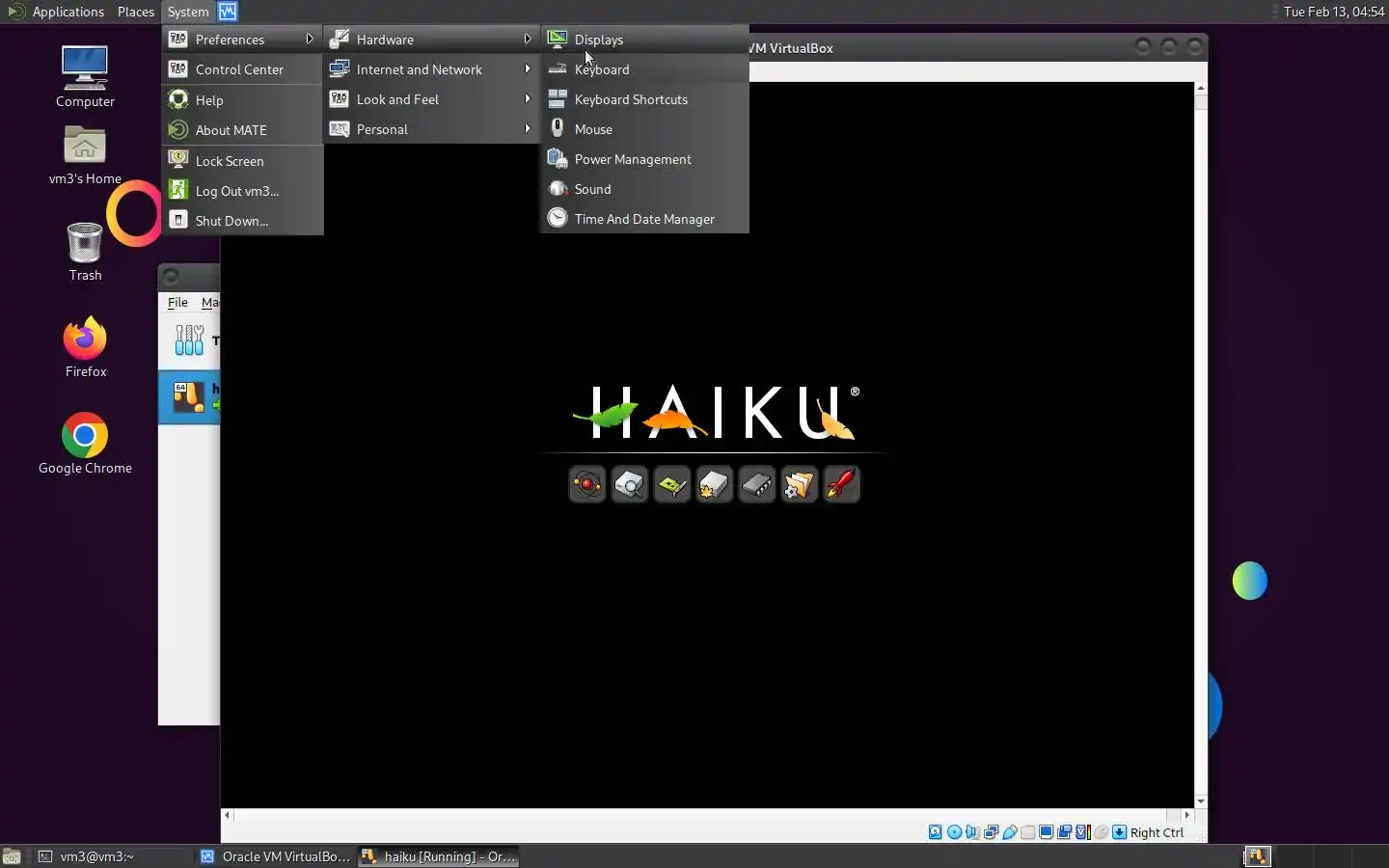1389x868 pixels.
Task: Click the hard disk activity indicator
Action: (936, 832)
